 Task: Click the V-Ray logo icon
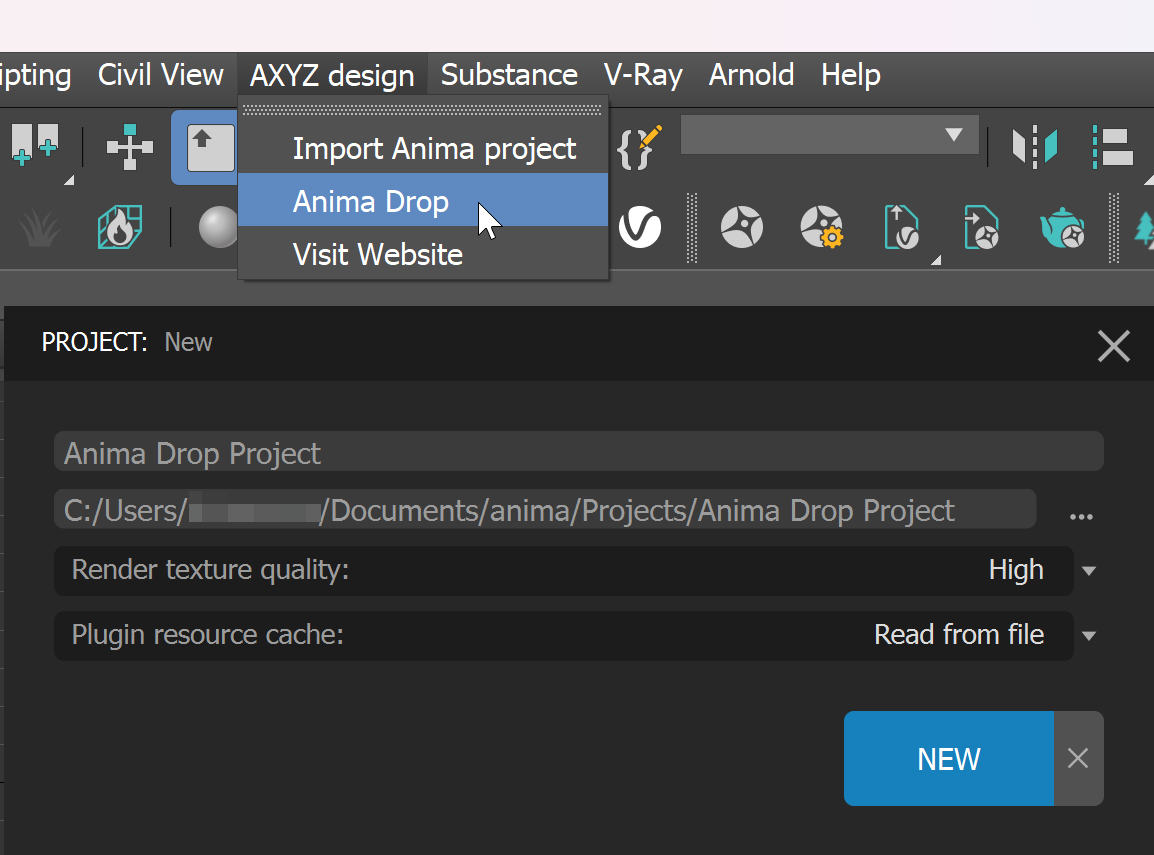[640, 227]
